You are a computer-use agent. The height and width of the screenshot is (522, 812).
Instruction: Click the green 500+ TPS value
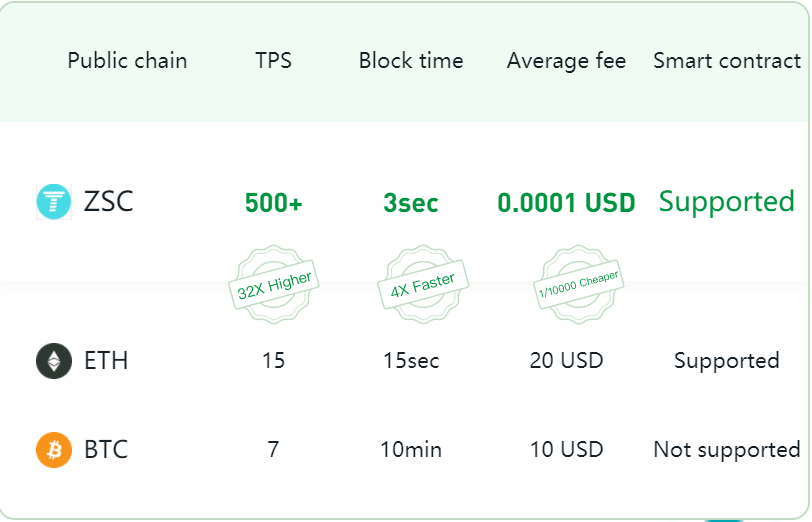point(273,202)
